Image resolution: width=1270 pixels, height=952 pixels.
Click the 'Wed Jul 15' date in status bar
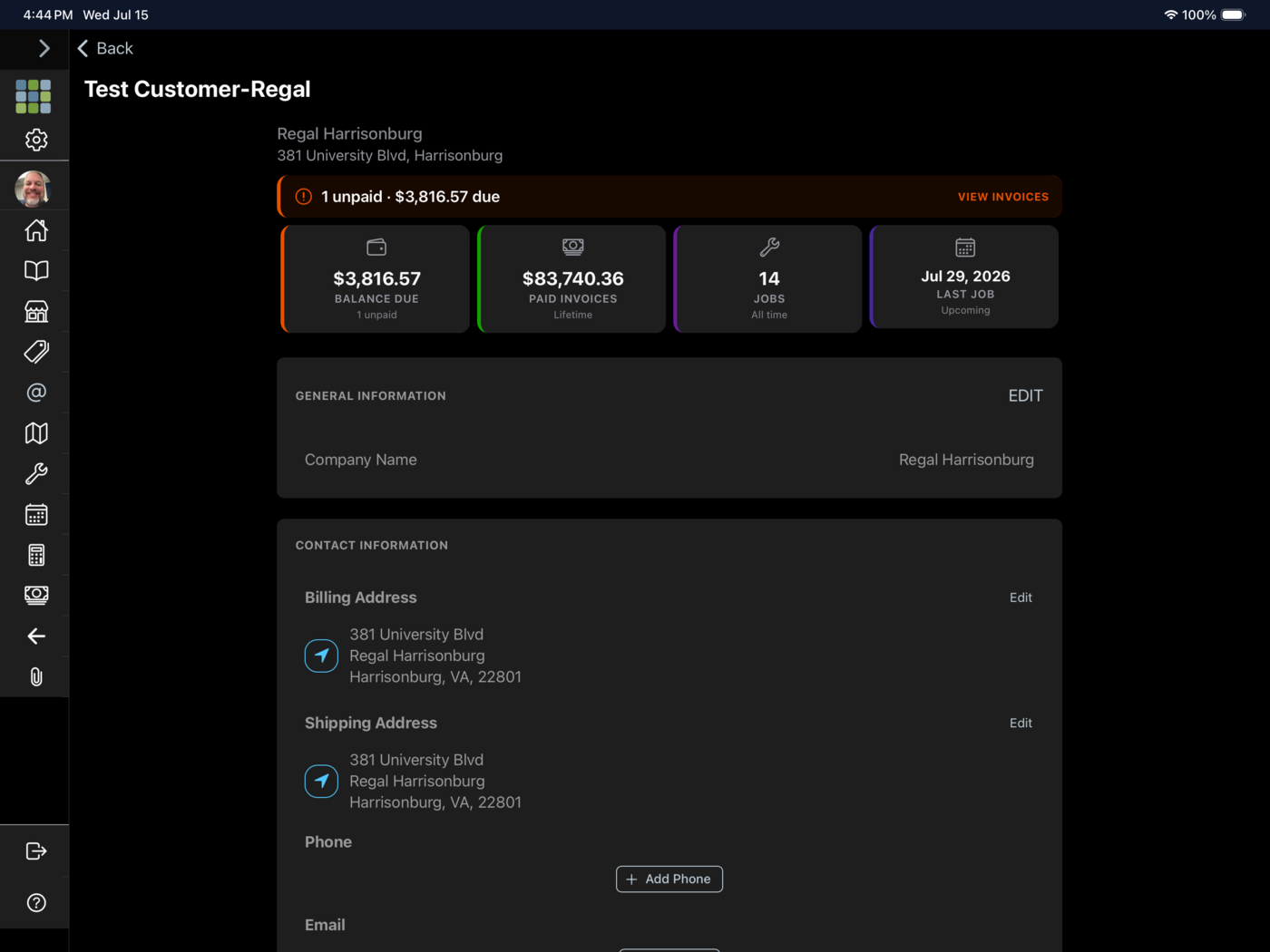[x=116, y=15]
